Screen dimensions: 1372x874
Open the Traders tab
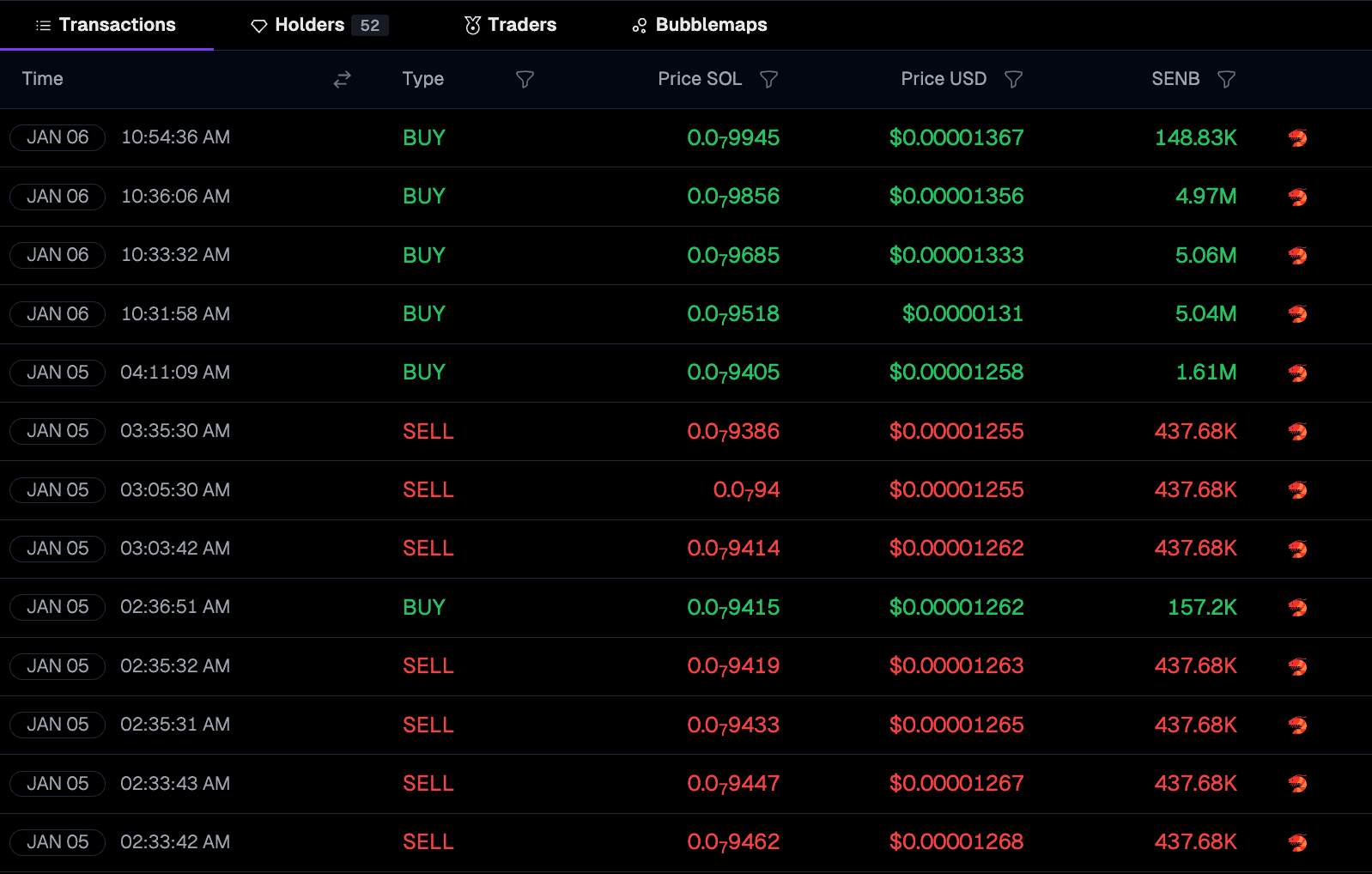pyautogui.click(x=510, y=25)
